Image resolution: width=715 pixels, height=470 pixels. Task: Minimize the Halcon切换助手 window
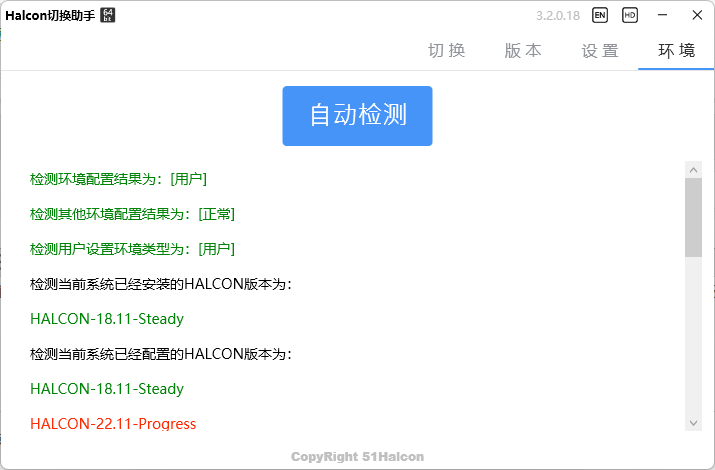tap(663, 15)
